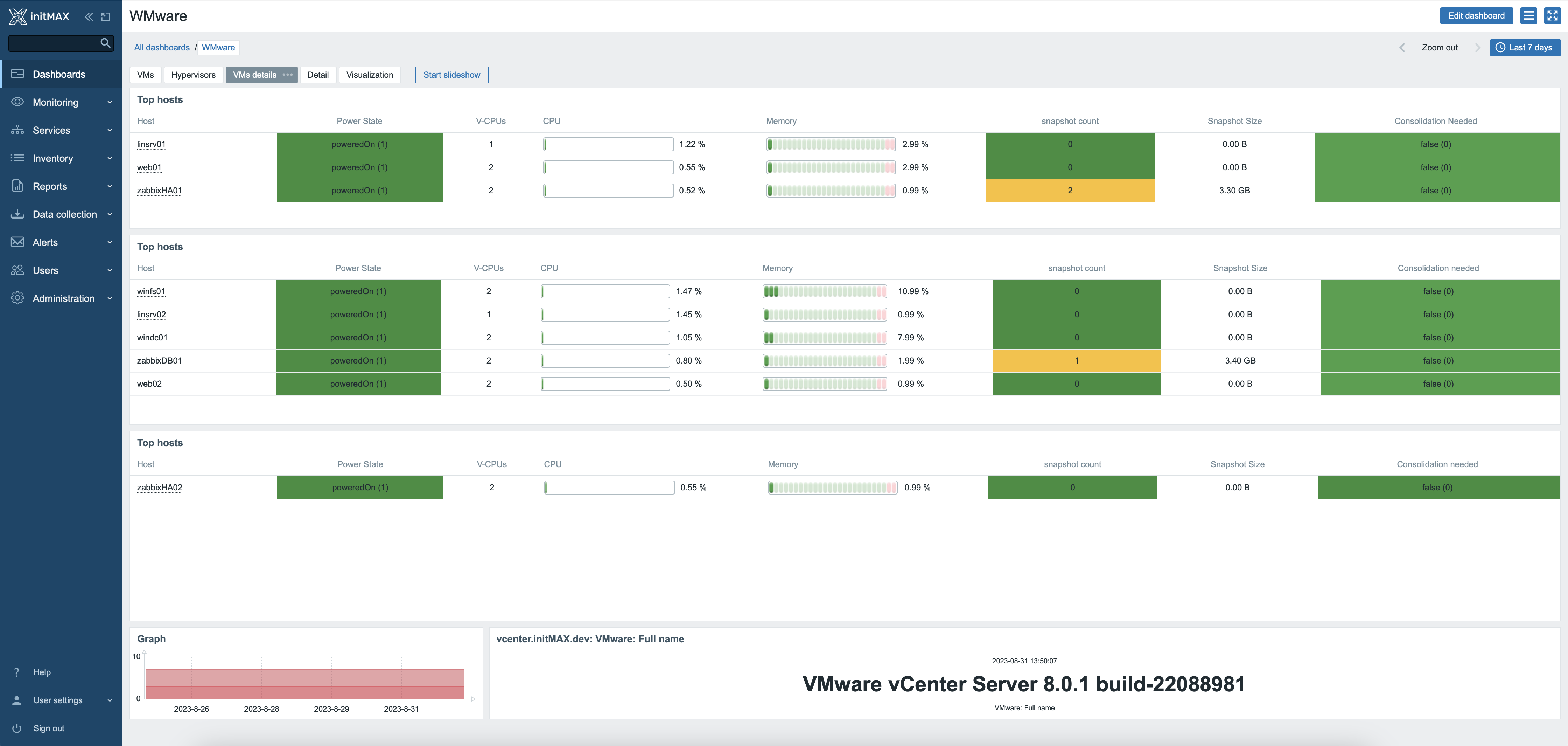This screenshot has height=746, width=1568.
Task: Click the Reports chart icon
Action: (x=17, y=186)
